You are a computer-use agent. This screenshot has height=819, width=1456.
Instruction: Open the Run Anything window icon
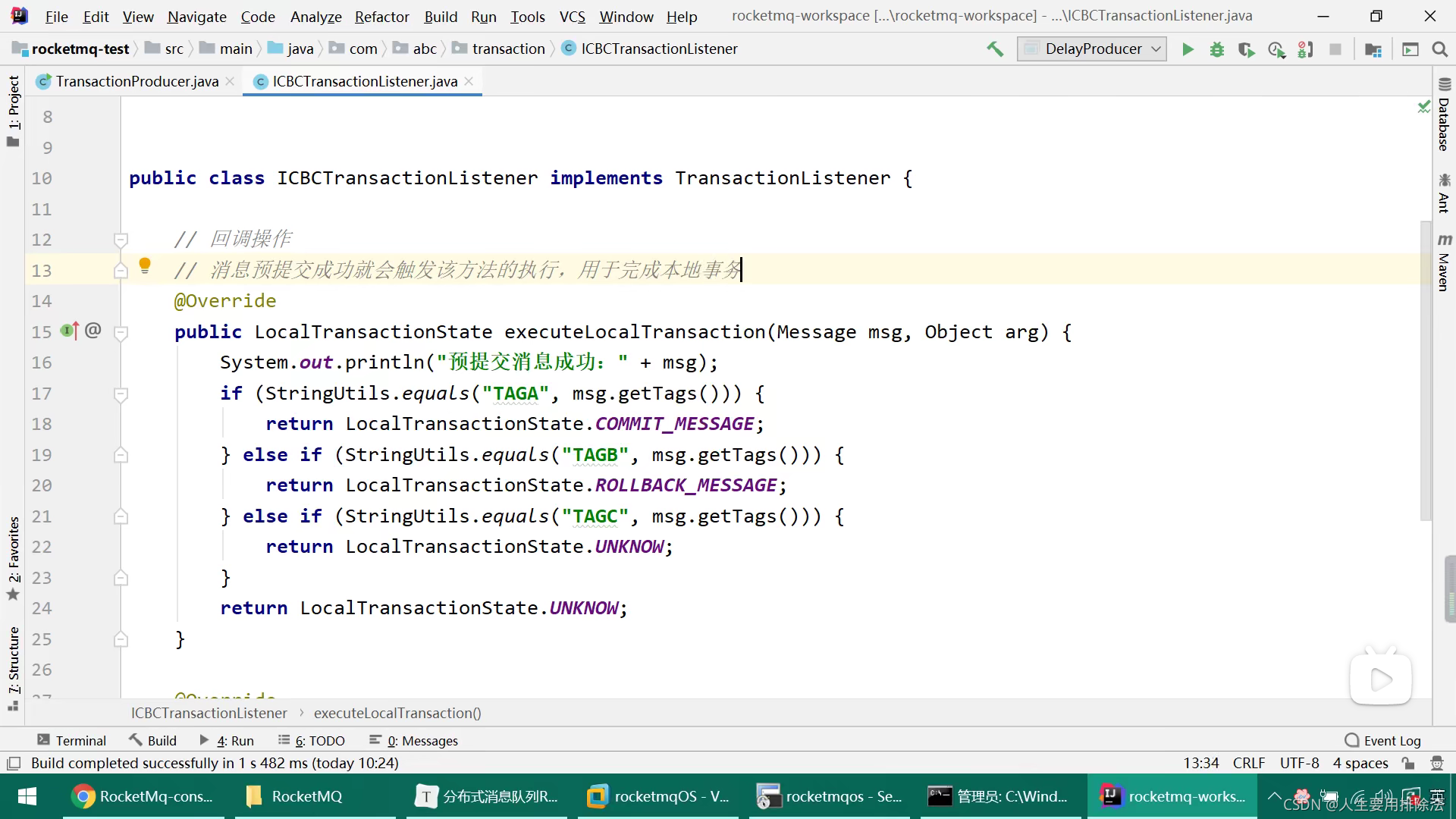[x=1410, y=49]
